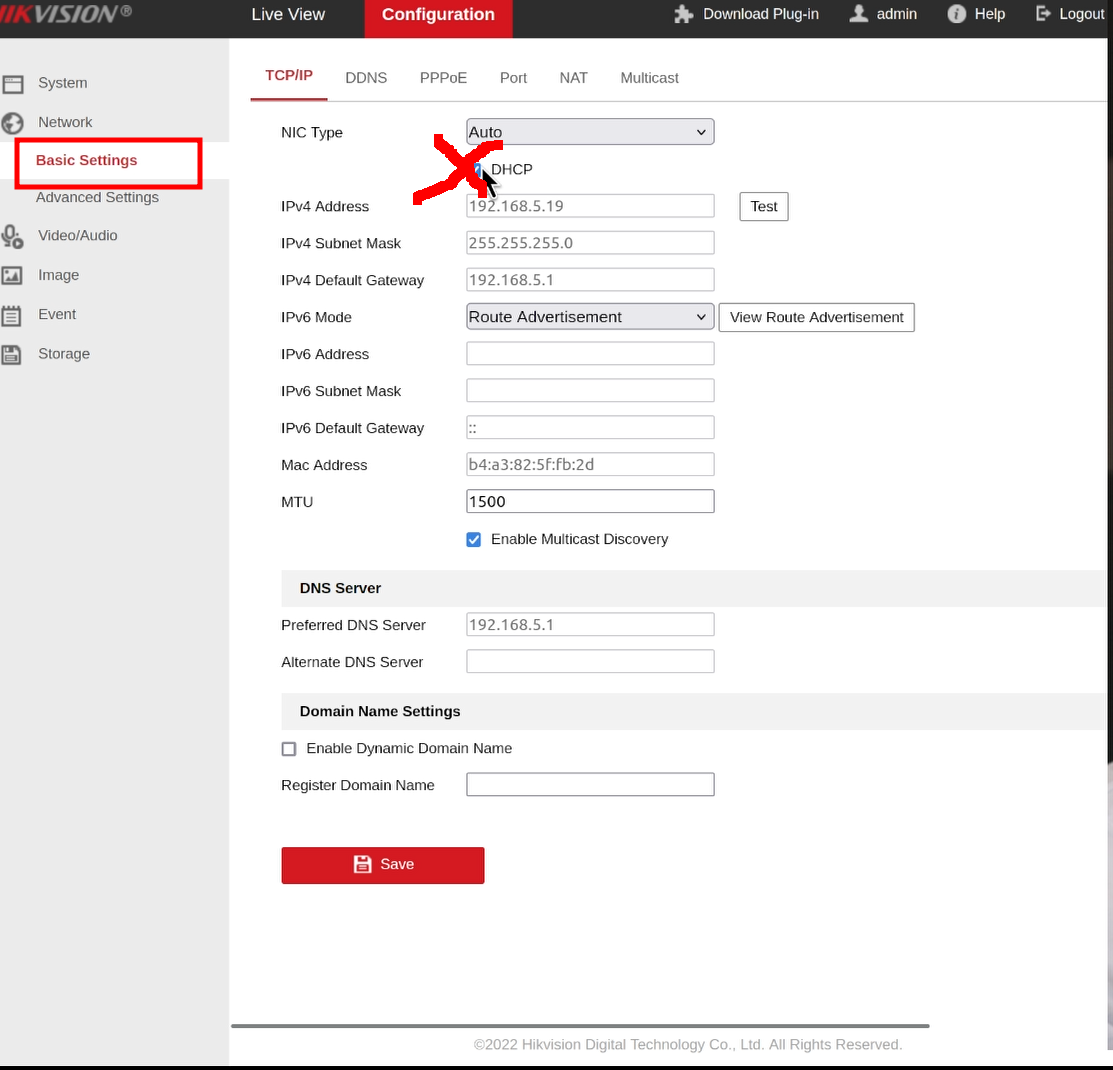
Task: Click the floppy disk icon on Save
Action: coord(363,864)
